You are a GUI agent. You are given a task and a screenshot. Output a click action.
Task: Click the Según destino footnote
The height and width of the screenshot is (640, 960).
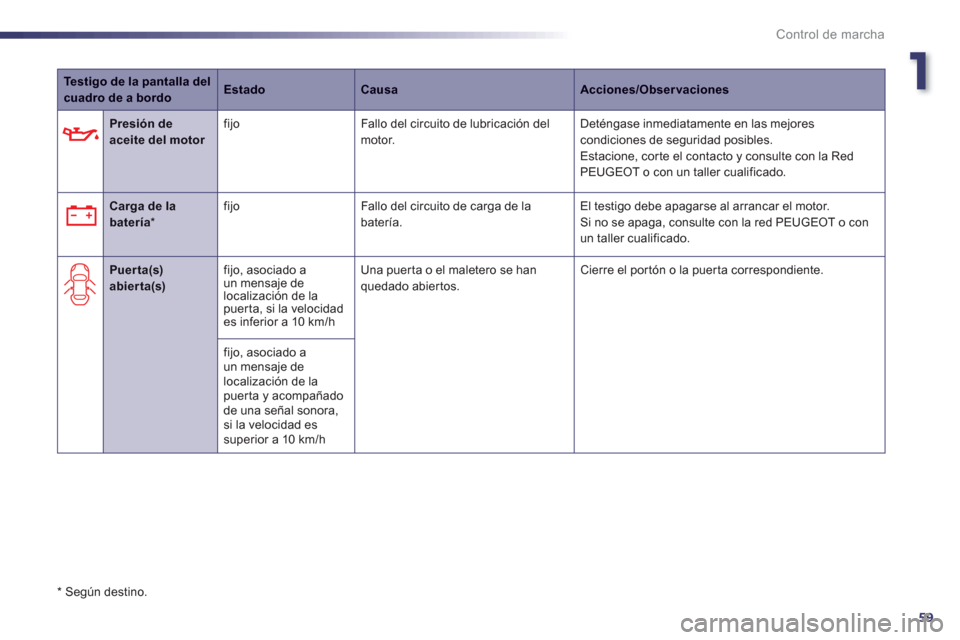point(102,592)
